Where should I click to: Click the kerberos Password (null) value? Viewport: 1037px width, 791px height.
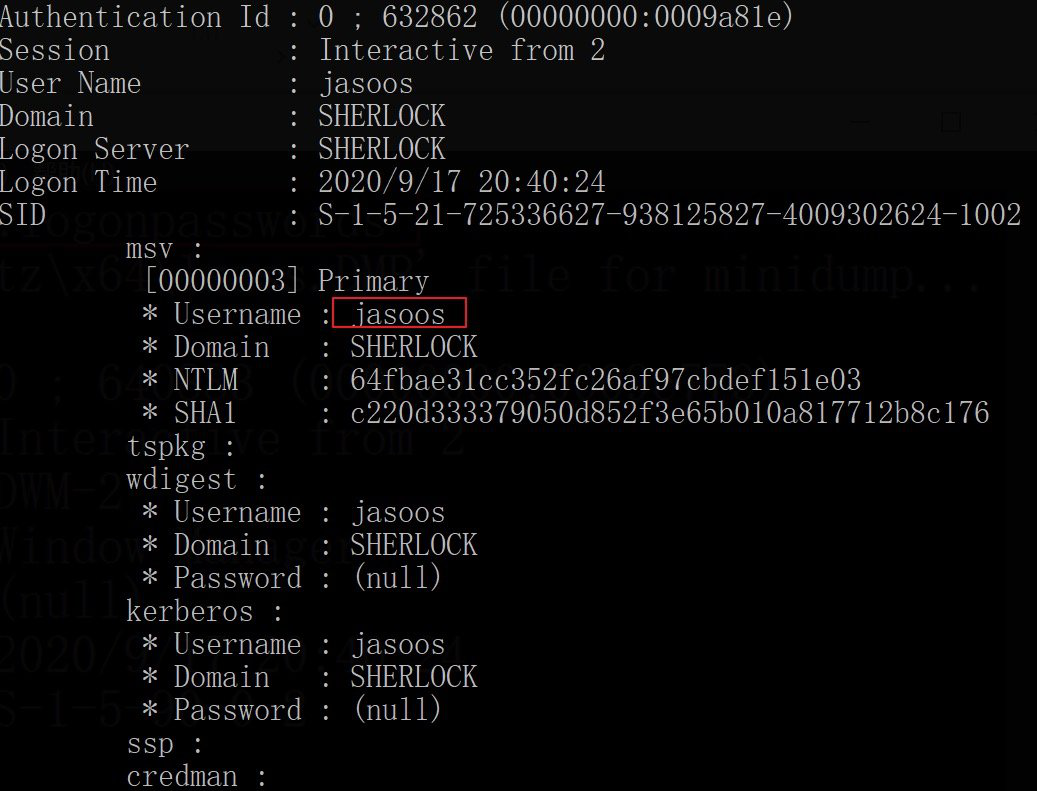point(396,710)
